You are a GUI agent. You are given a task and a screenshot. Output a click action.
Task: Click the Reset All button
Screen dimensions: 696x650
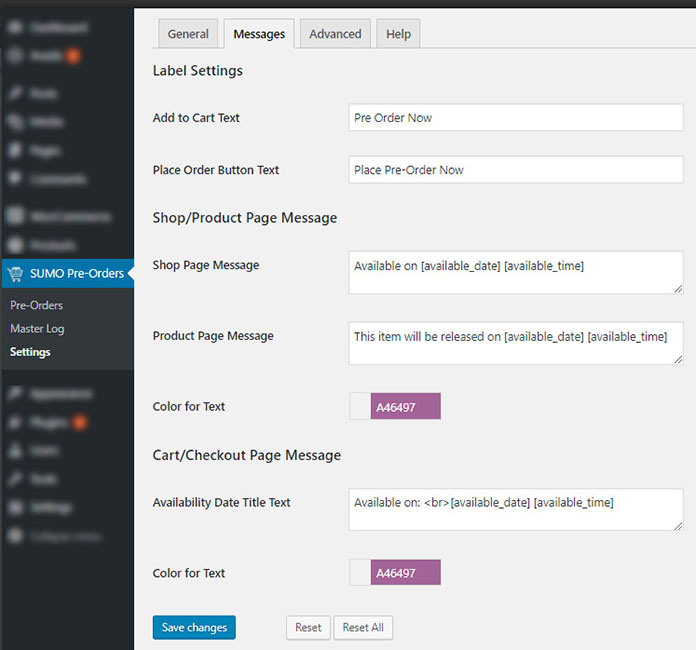tap(362, 627)
